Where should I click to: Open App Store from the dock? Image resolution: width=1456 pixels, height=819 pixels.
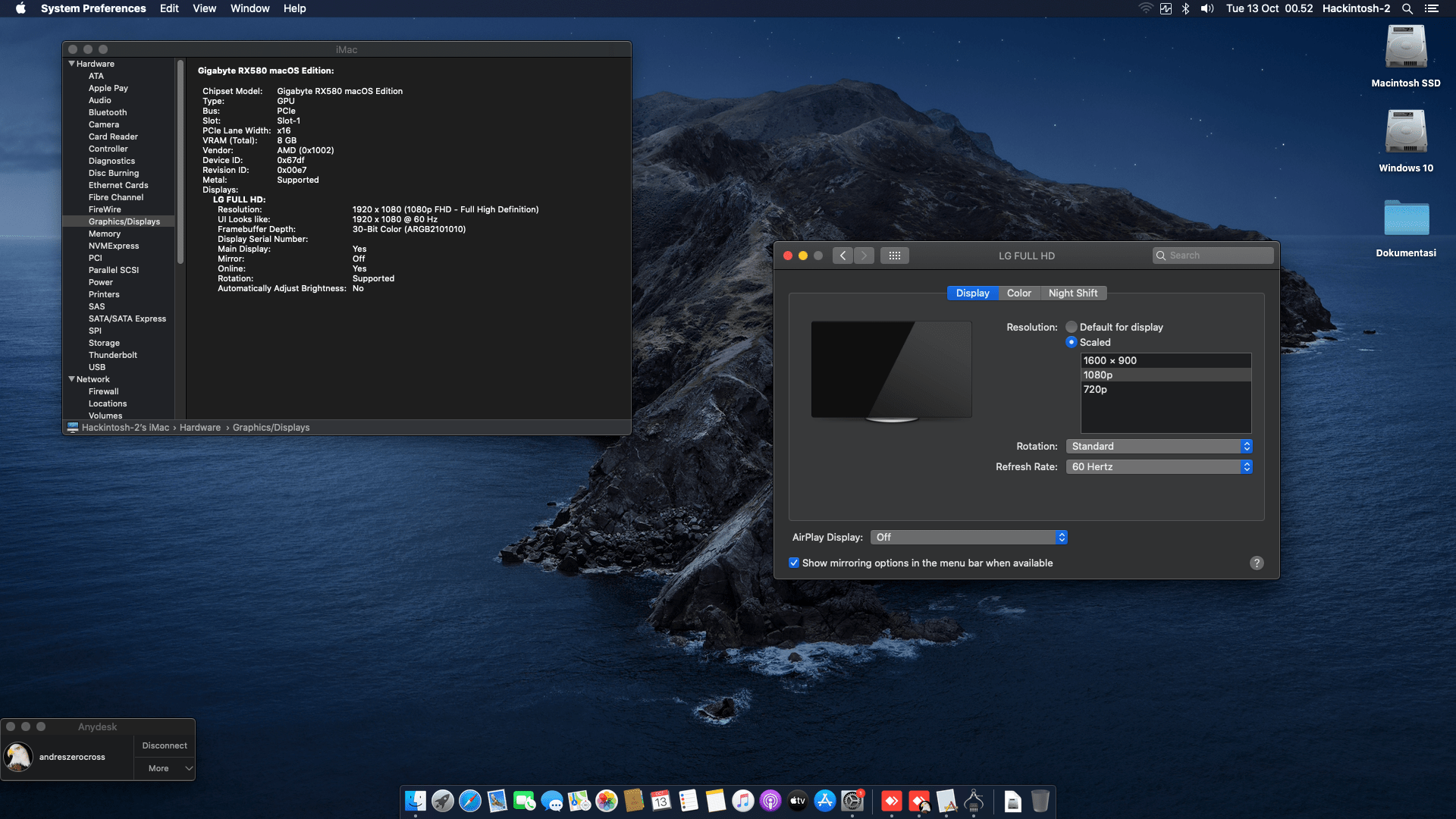(825, 801)
